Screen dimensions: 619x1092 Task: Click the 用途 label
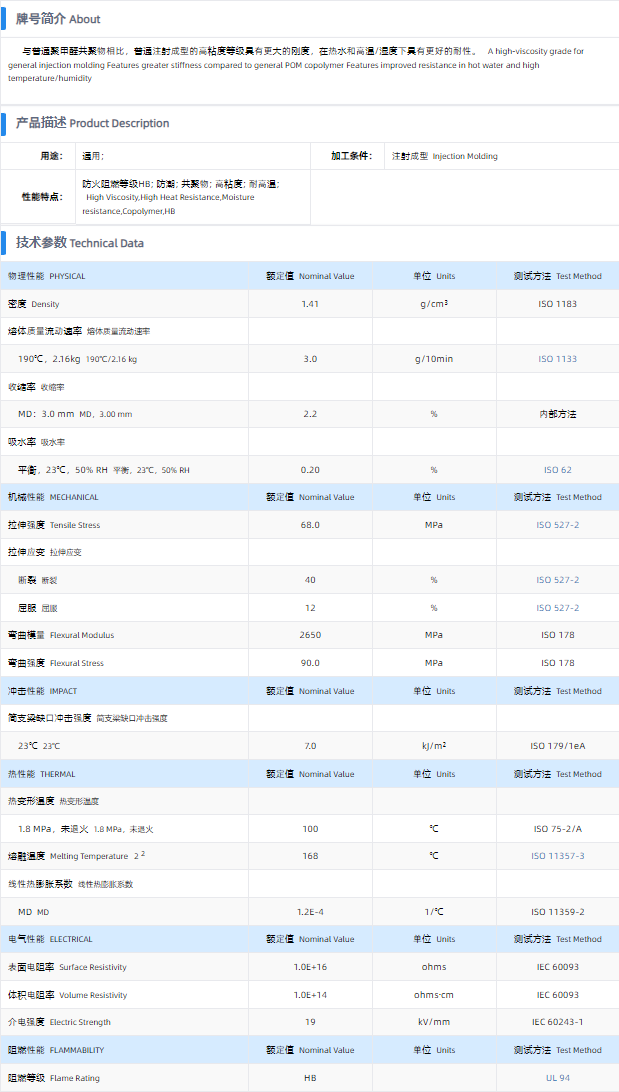pyautogui.click(x=52, y=156)
